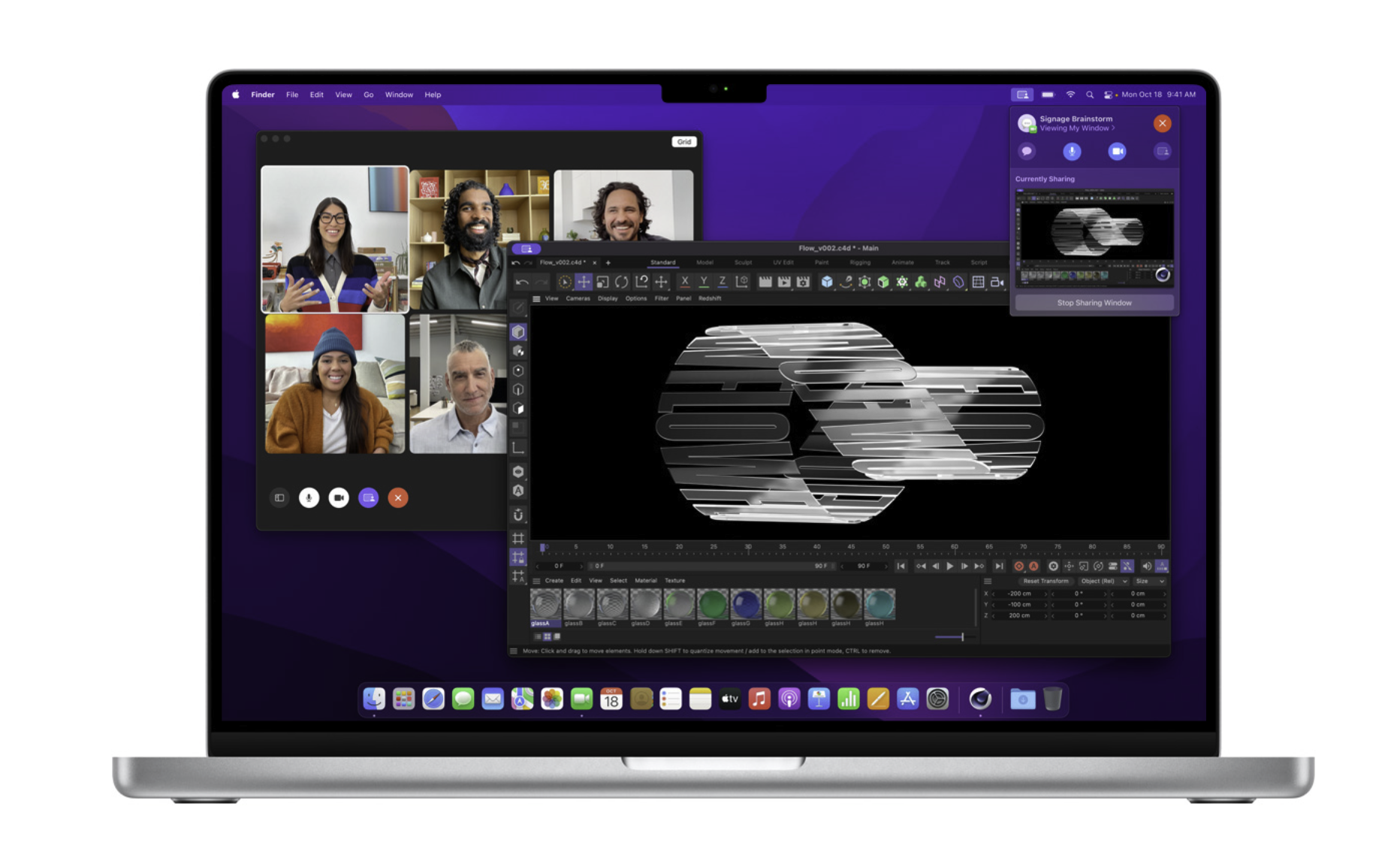Select the Scale tool in the toolbar

pos(602,282)
